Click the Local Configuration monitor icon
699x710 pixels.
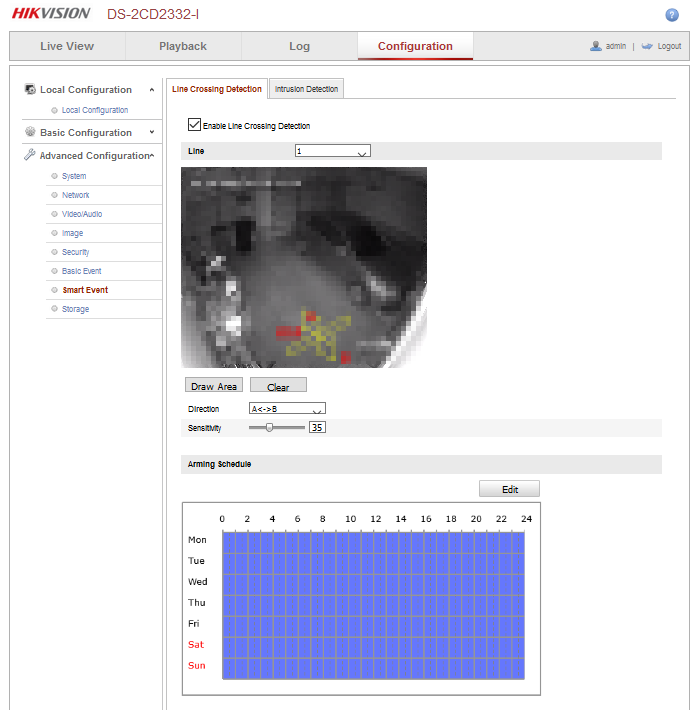tap(30, 90)
